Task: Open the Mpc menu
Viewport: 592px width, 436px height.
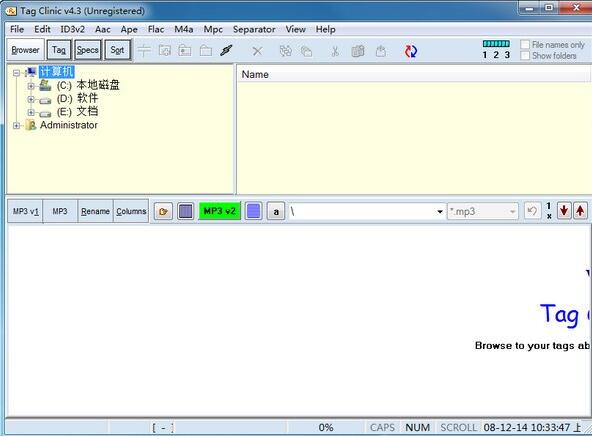Action: coord(213,29)
